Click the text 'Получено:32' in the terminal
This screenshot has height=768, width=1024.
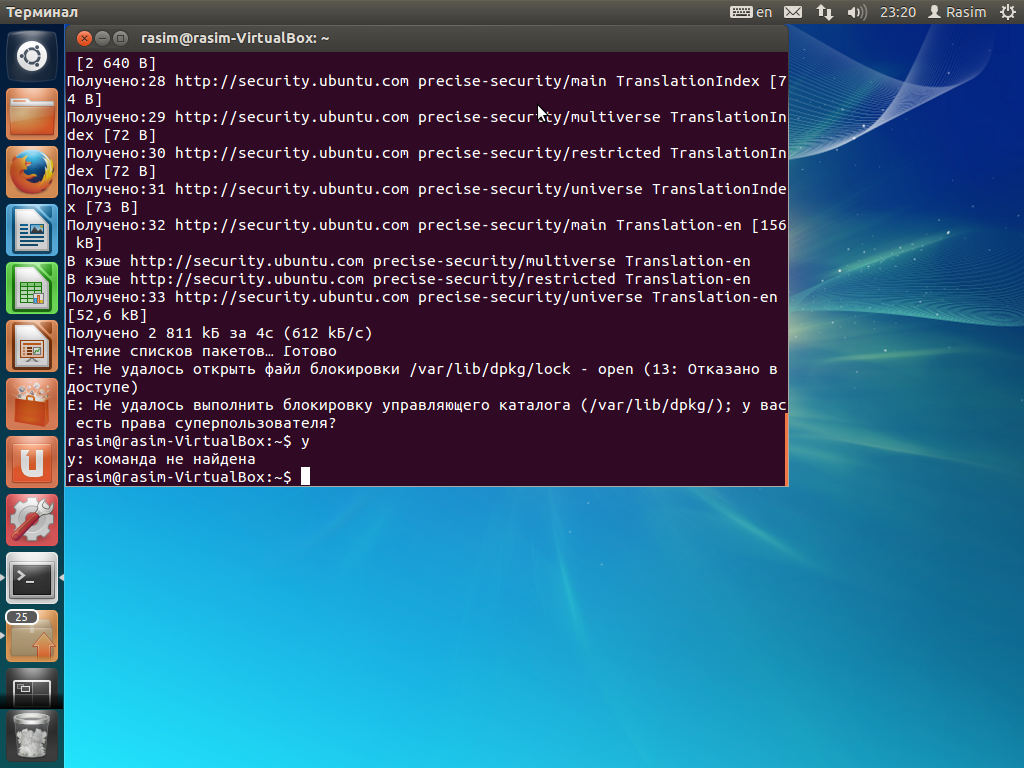(x=116, y=225)
